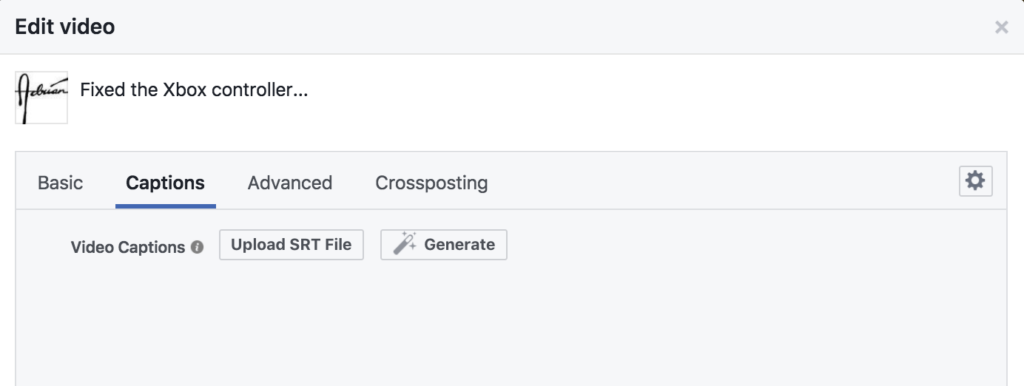Click the blue underline beneath Captions
Viewport: 1024px width, 386px height.
pyautogui.click(x=165, y=206)
